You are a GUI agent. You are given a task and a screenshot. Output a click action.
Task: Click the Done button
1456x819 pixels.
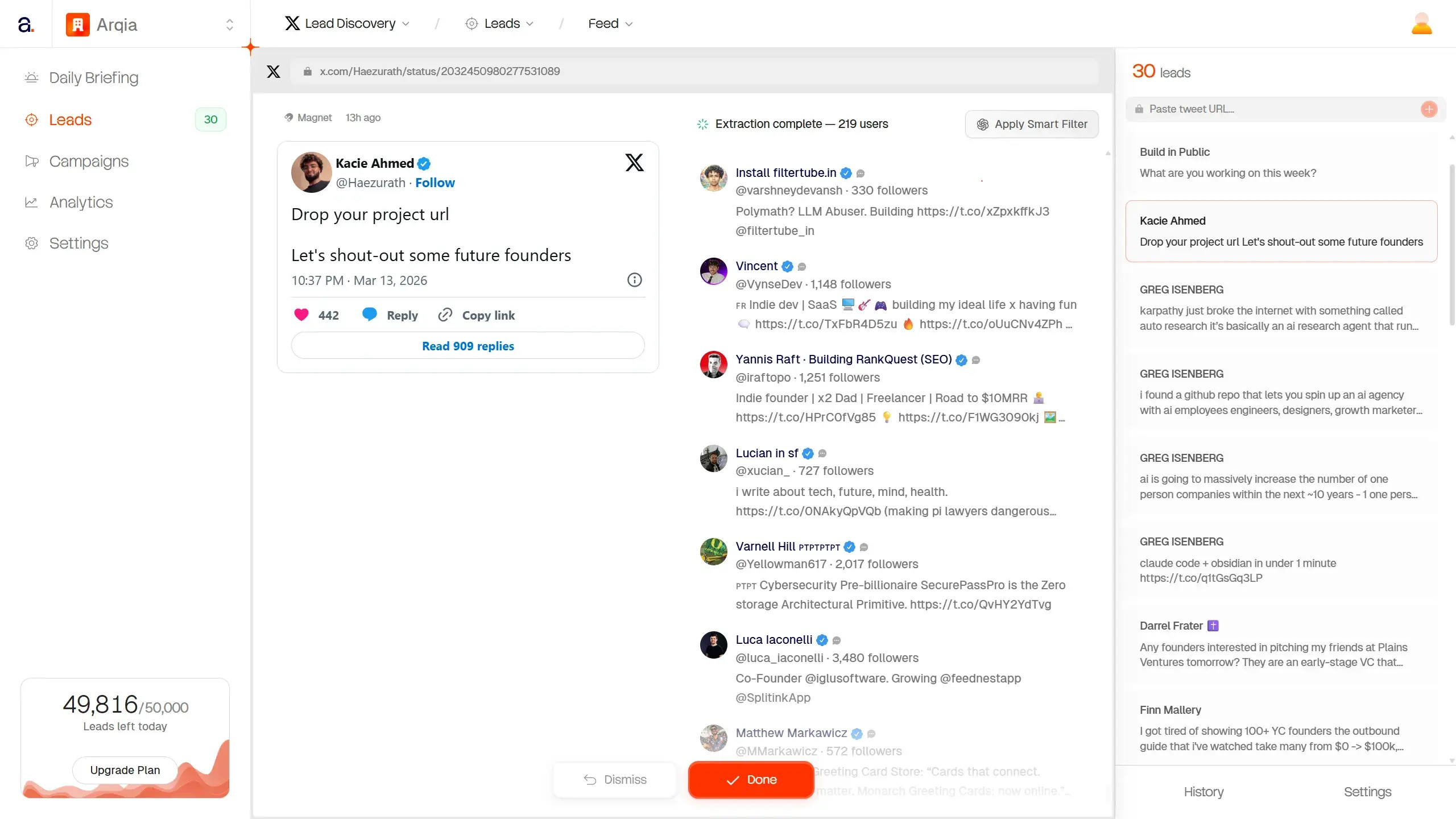click(750, 779)
